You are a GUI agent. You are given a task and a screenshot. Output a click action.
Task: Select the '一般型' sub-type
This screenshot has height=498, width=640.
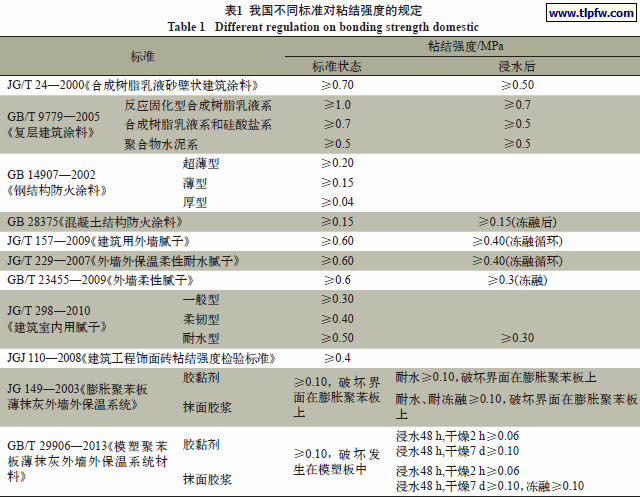tap(201, 300)
